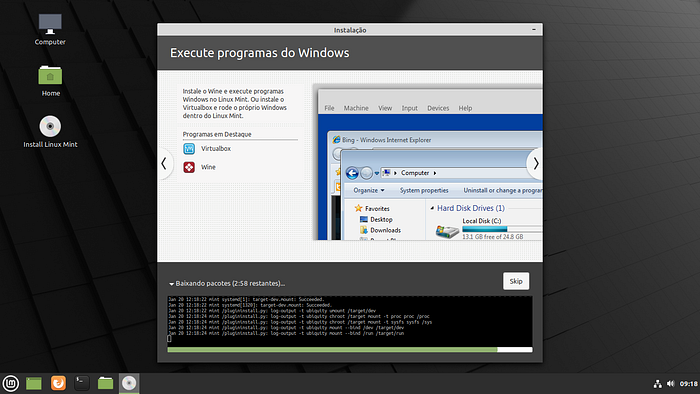Click the View menu in slideshow image
Screen dimensions: 700x394
[x=385, y=108]
